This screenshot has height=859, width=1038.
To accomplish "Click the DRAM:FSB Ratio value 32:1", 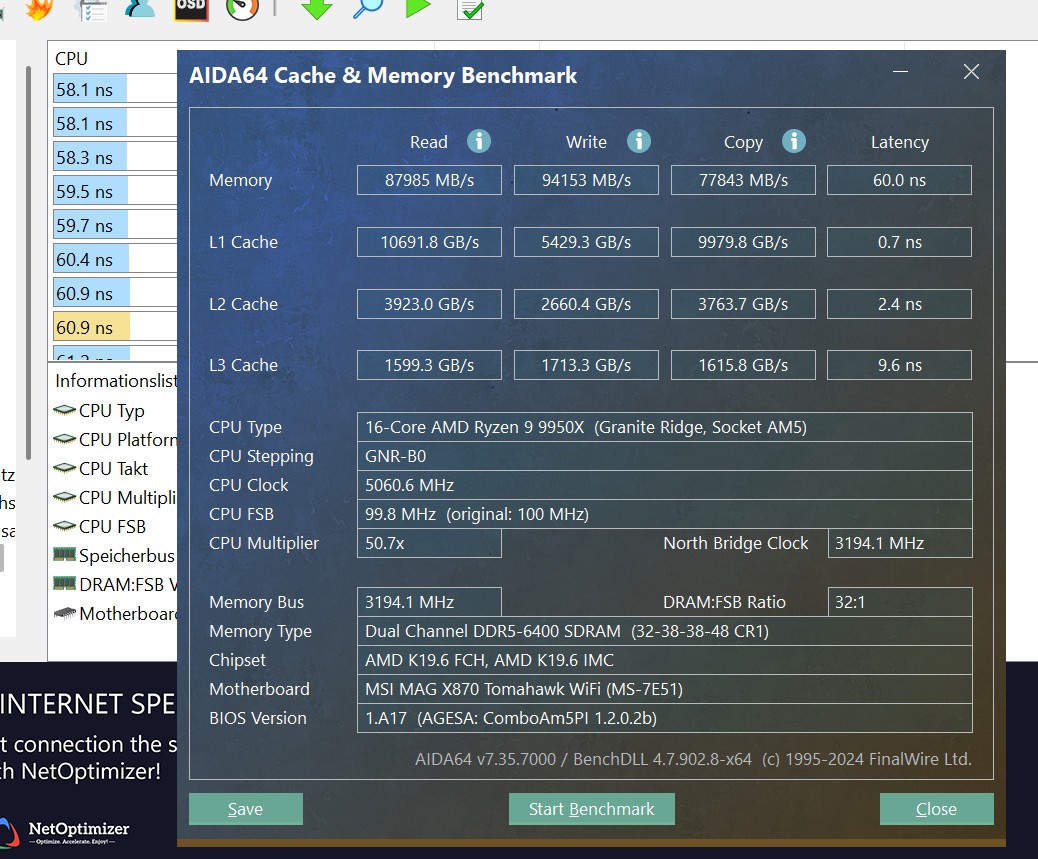I will [x=900, y=602].
